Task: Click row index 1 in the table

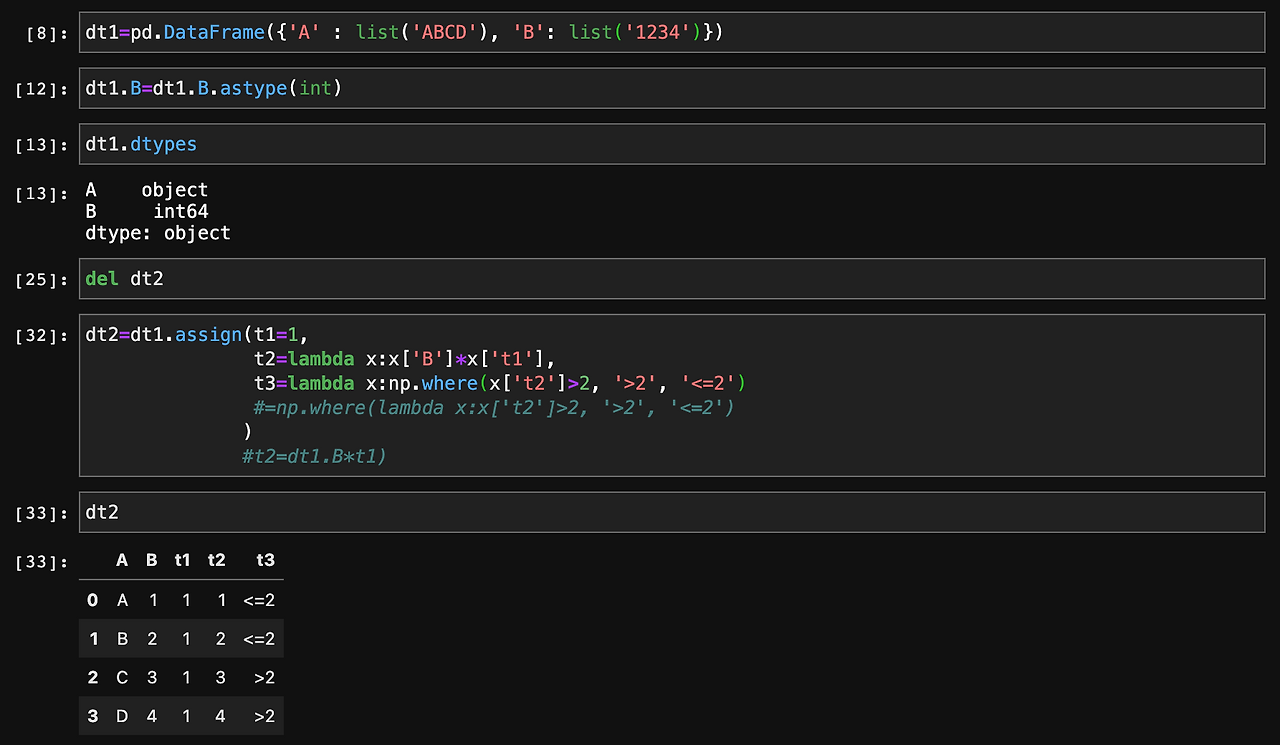Action: pyautogui.click(x=93, y=638)
